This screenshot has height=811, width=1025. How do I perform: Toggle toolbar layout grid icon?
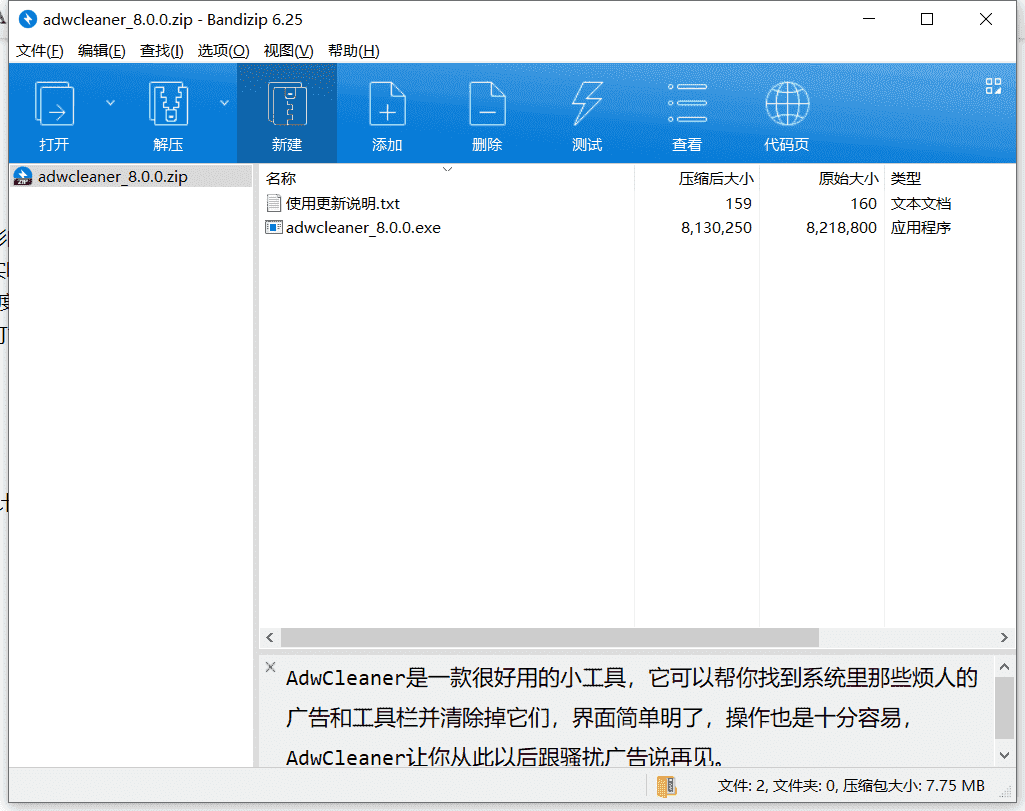[993, 86]
